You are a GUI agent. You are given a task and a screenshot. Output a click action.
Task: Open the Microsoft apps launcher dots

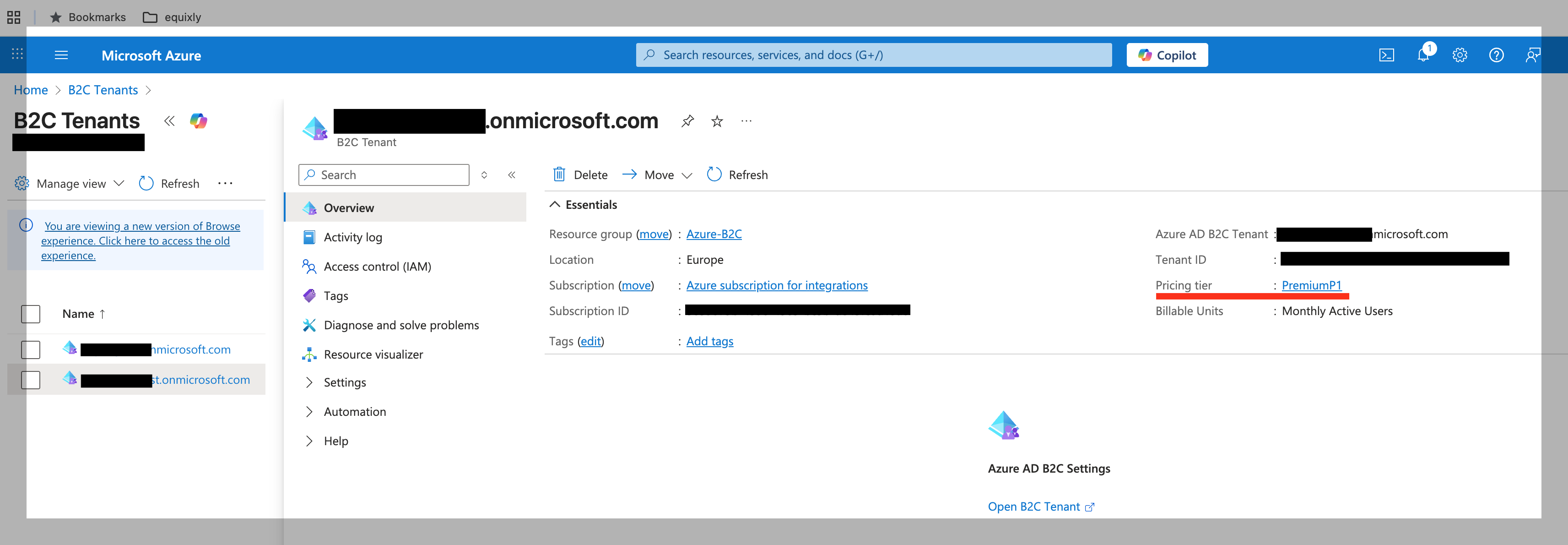coord(17,54)
